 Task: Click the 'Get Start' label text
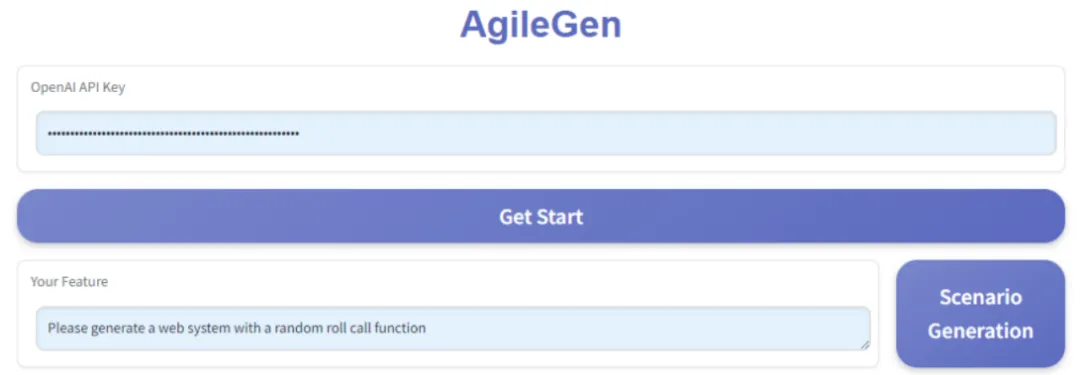tap(541, 216)
